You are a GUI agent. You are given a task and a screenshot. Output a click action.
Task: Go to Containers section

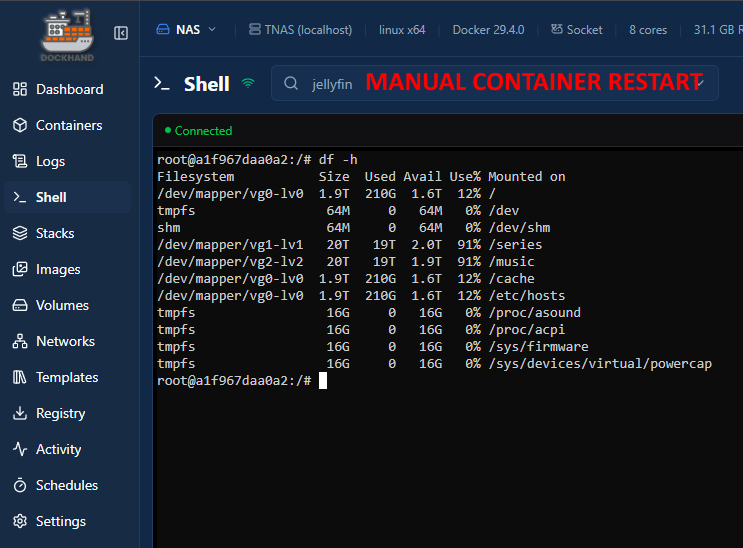(x=68, y=125)
